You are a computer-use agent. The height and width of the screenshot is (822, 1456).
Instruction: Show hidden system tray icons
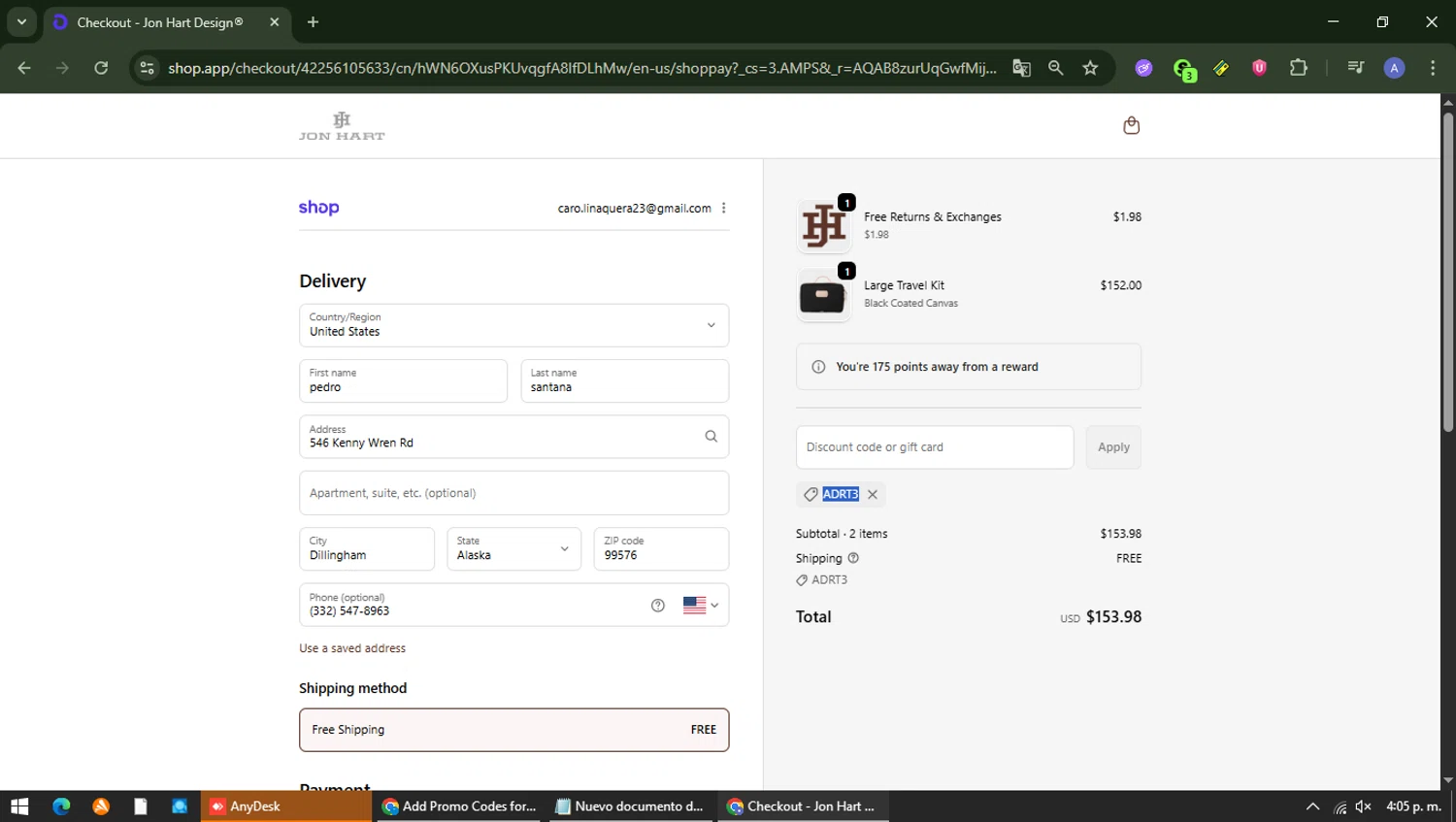tap(1312, 806)
